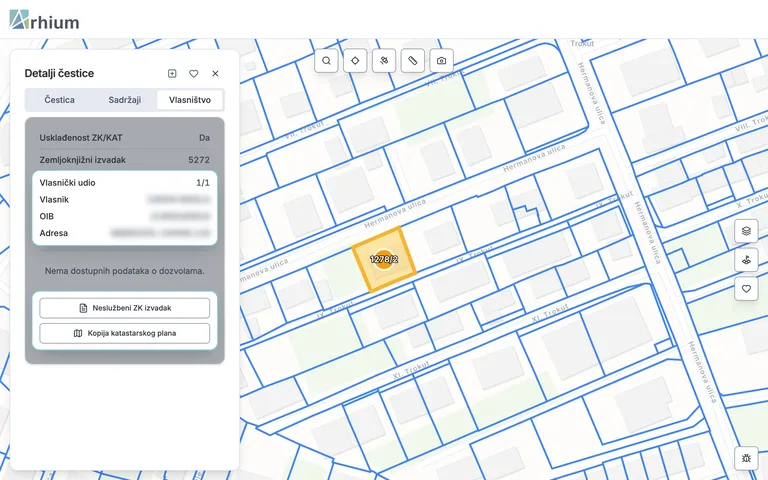768x480 pixels.
Task: Open the map search tool
Action: pyautogui.click(x=326, y=61)
